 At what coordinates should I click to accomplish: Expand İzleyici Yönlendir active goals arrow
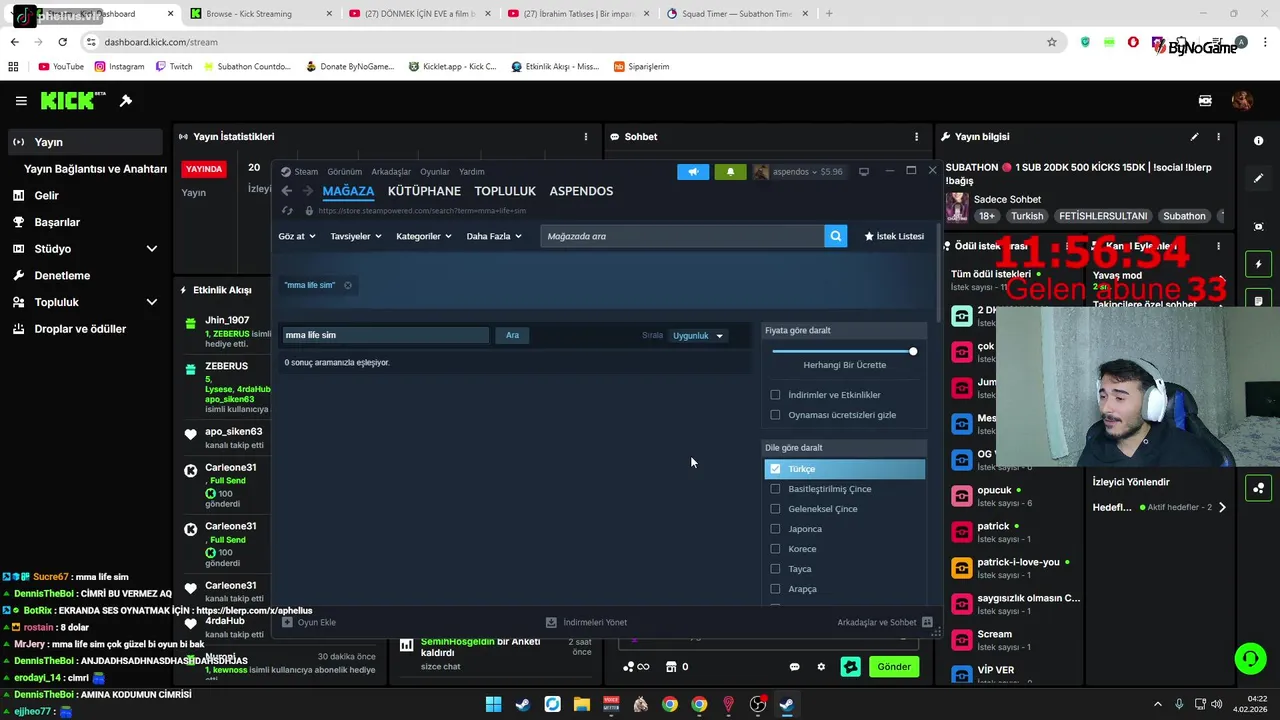click(x=1222, y=508)
